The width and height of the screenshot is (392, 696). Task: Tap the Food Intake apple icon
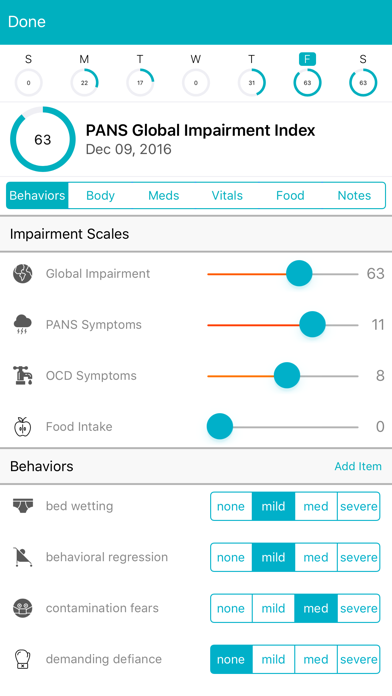(22, 427)
